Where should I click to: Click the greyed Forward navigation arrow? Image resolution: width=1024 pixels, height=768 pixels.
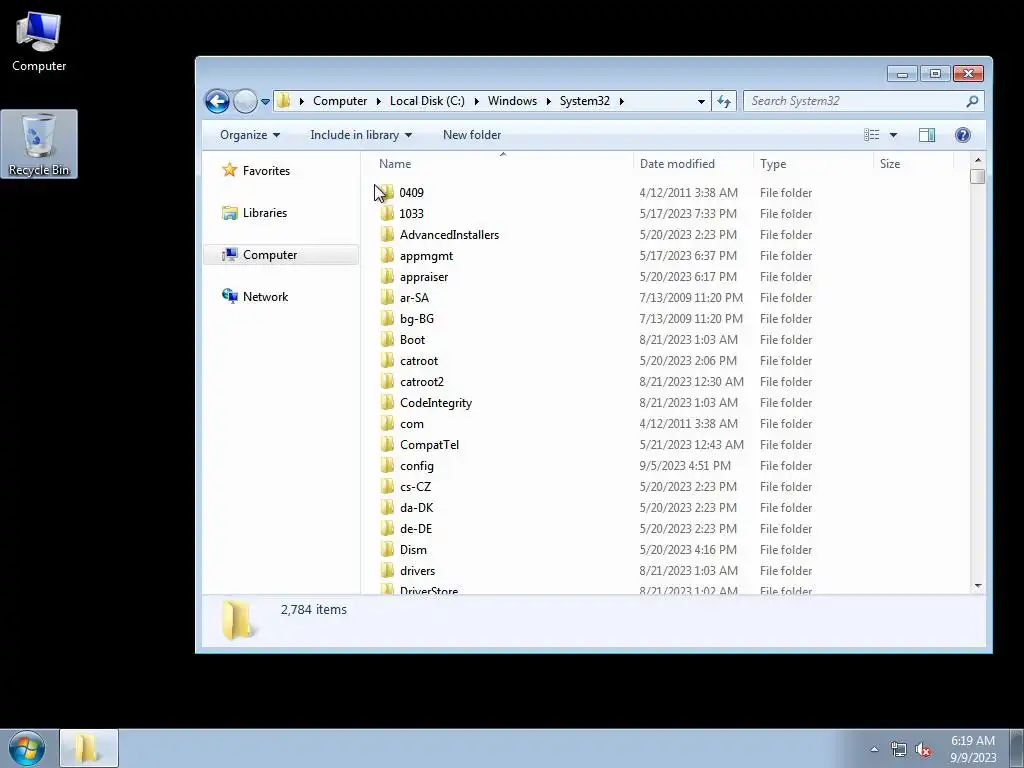[x=245, y=101]
